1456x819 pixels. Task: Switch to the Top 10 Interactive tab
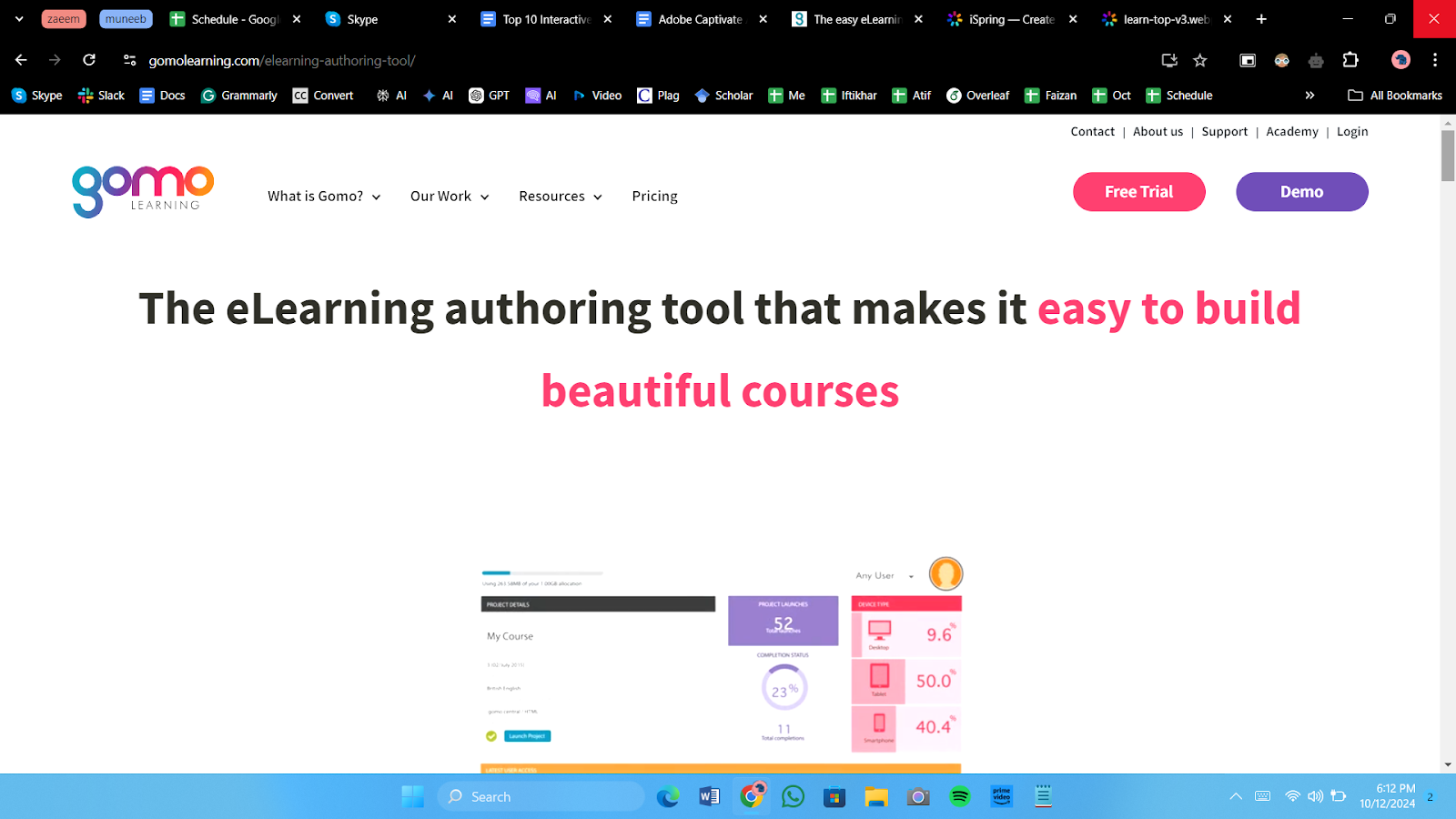pos(547,19)
